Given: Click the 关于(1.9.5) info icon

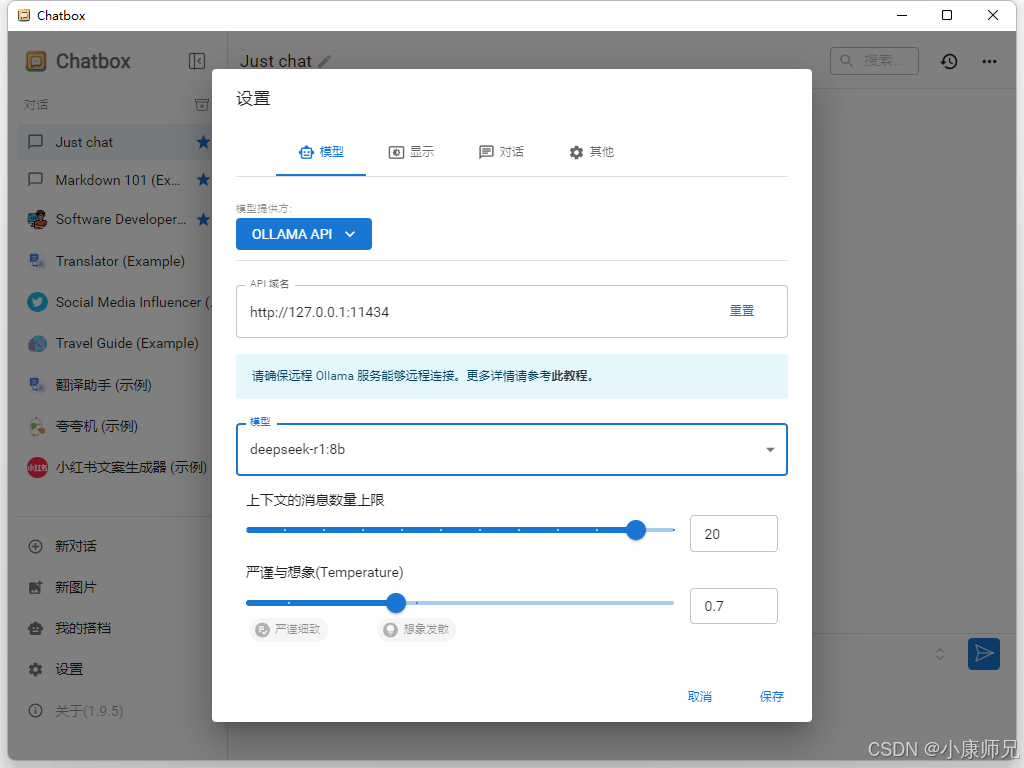Looking at the screenshot, I should pos(36,710).
